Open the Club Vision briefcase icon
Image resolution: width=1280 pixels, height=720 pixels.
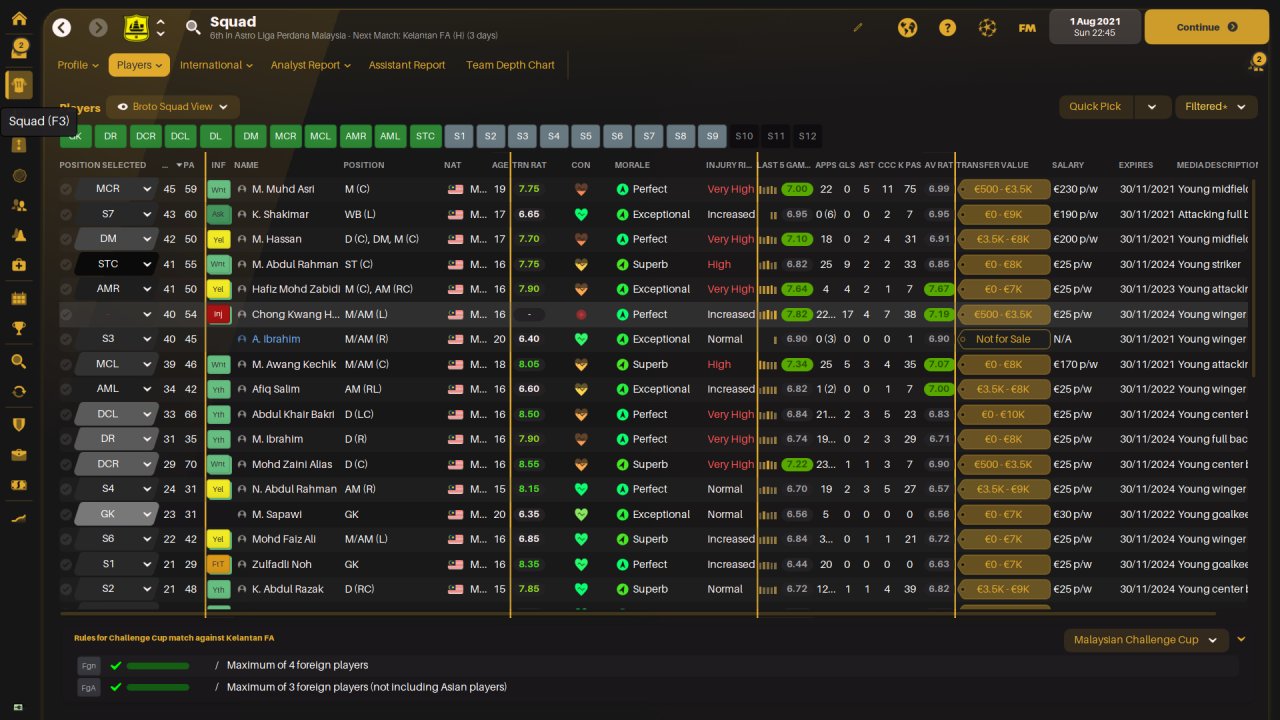coord(19,455)
